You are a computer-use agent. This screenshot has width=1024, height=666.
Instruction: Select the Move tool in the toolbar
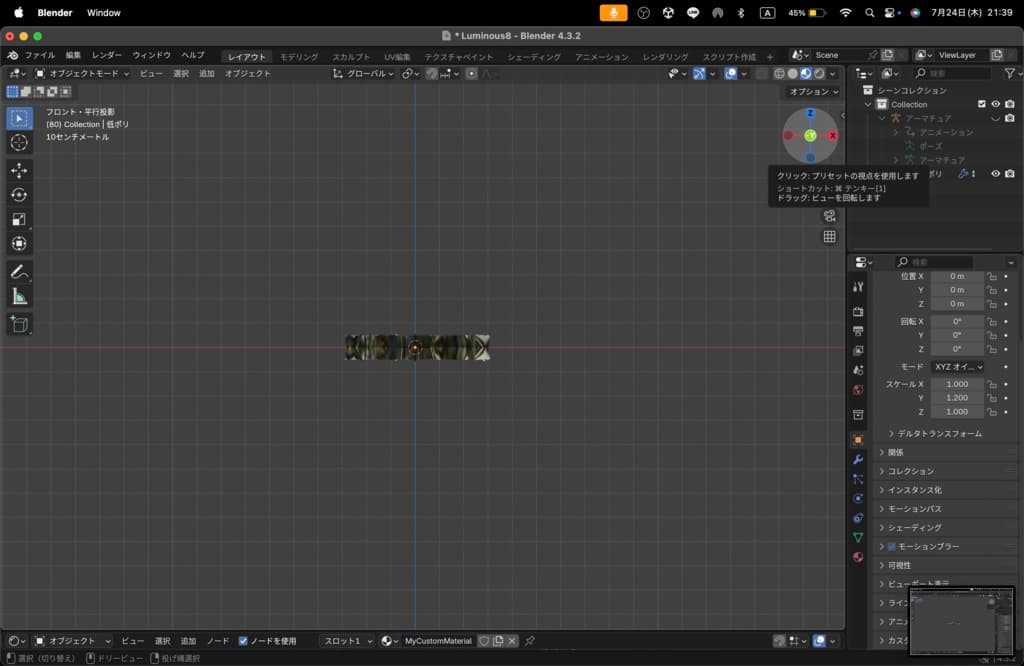tap(19, 170)
